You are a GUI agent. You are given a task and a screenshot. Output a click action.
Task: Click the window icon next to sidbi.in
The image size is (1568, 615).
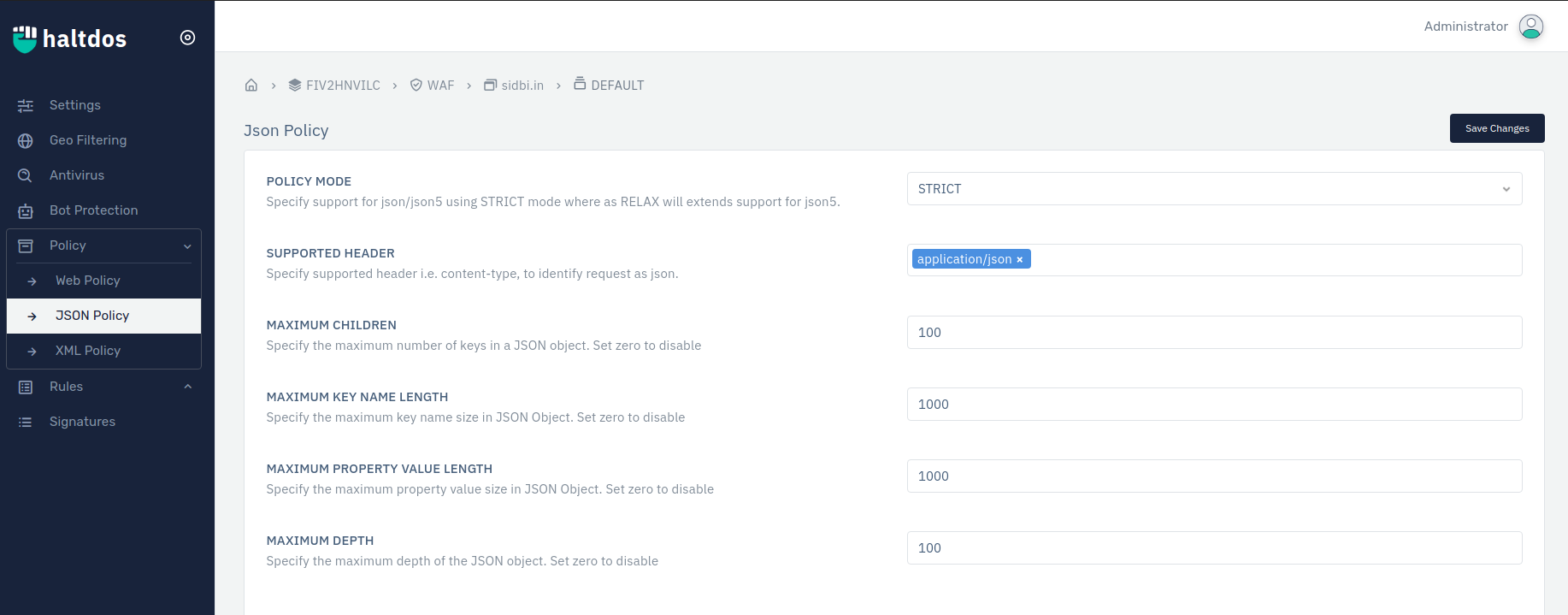491,85
